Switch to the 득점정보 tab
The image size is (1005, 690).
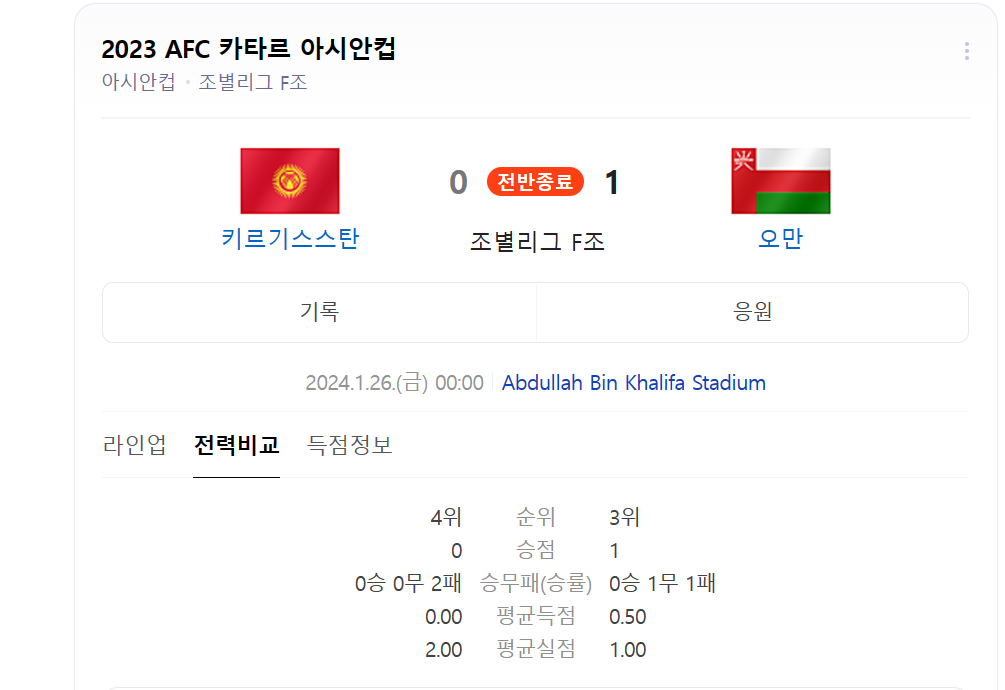[x=348, y=446]
